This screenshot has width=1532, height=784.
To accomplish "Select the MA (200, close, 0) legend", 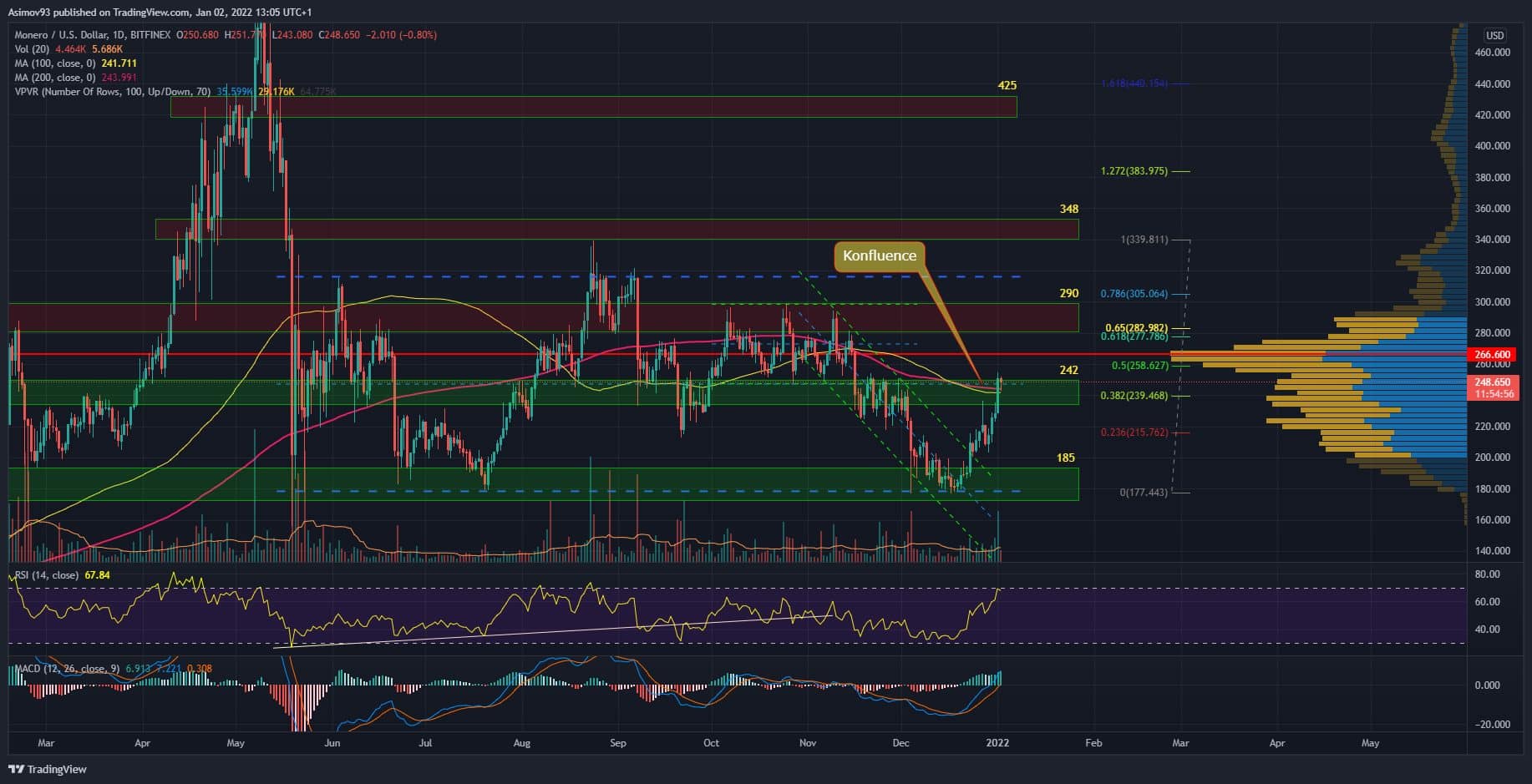I will [56, 78].
